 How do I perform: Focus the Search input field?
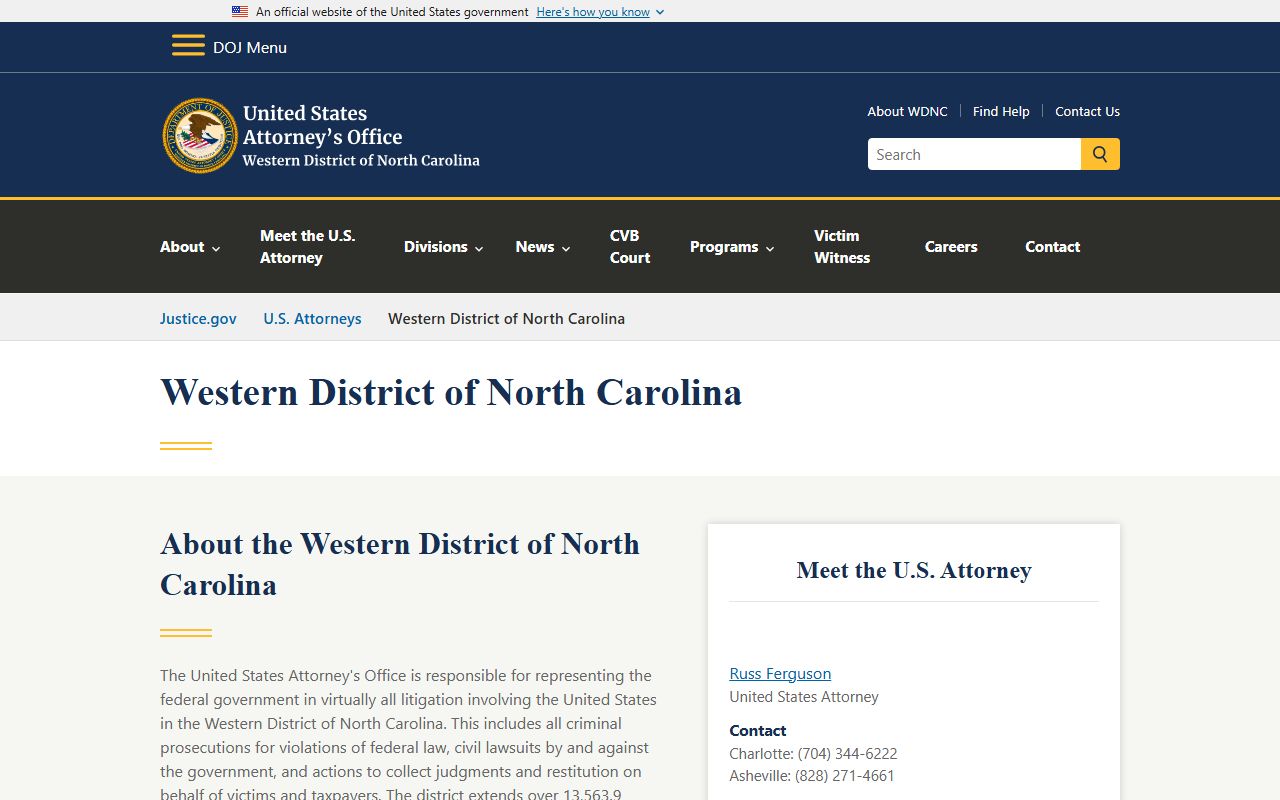pyautogui.click(x=974, y=154)
